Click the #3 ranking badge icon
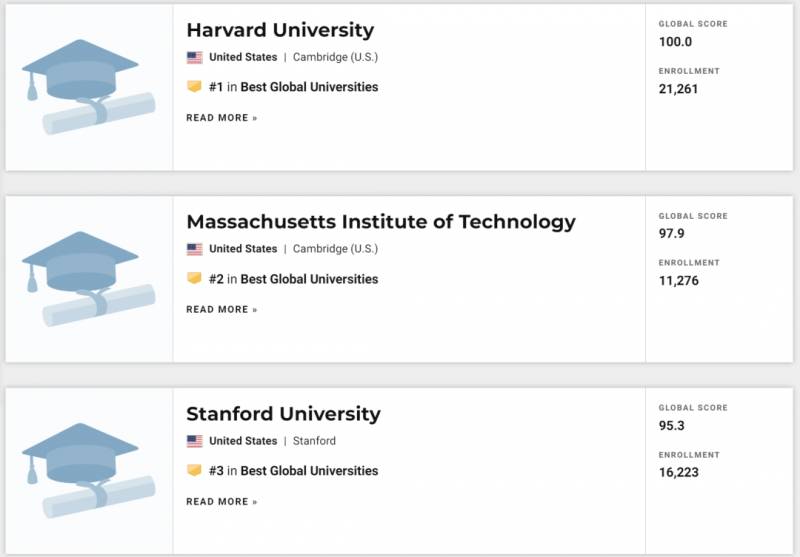 tap(194, 471)
